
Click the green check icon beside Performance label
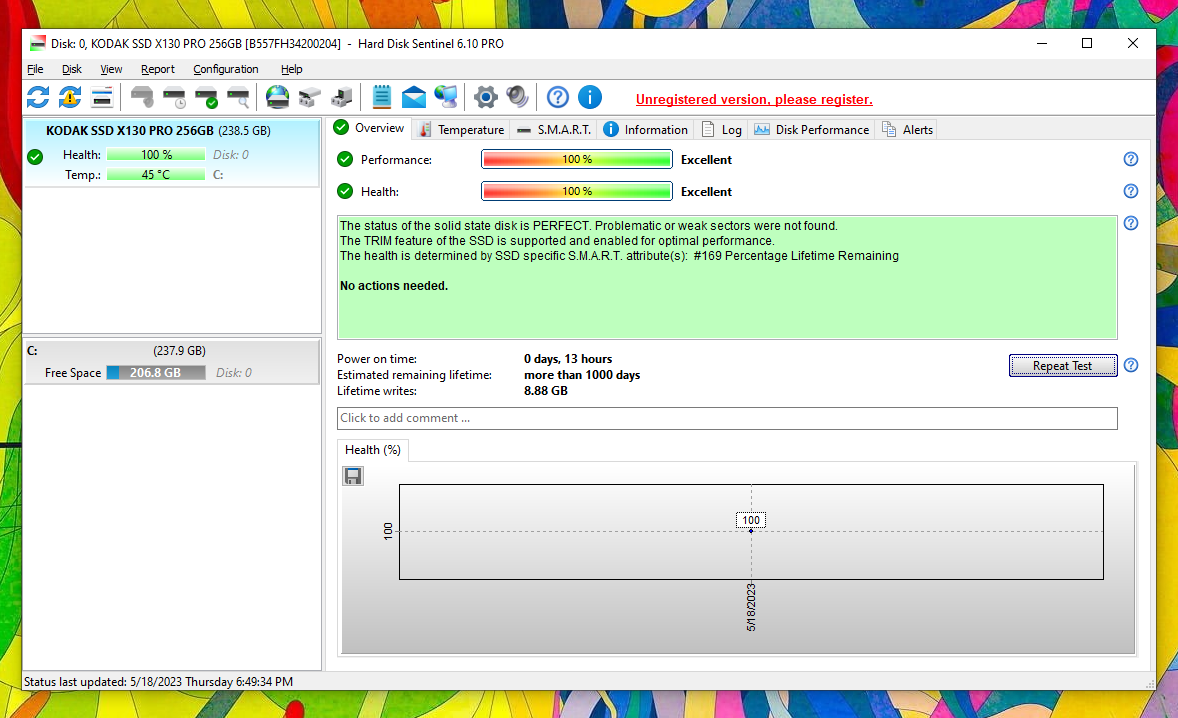coord(345,159)
